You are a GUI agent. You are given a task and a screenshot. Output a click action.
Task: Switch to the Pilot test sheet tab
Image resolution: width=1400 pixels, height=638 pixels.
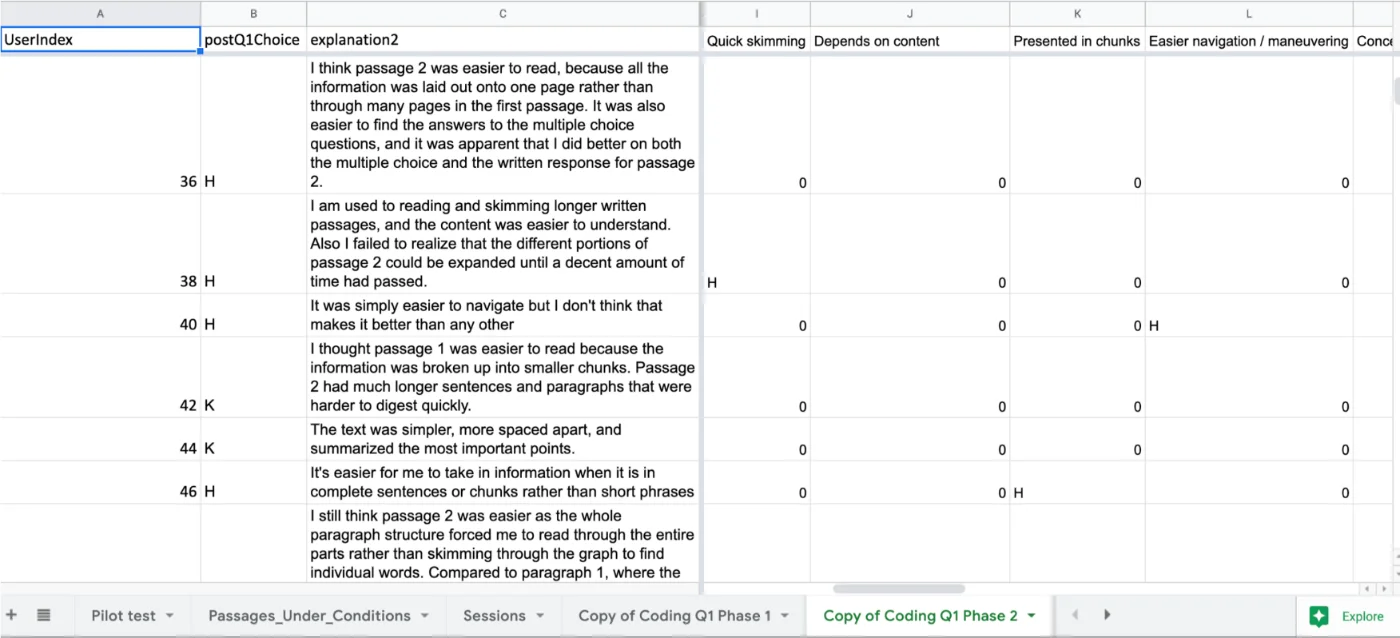click(123, 616)
